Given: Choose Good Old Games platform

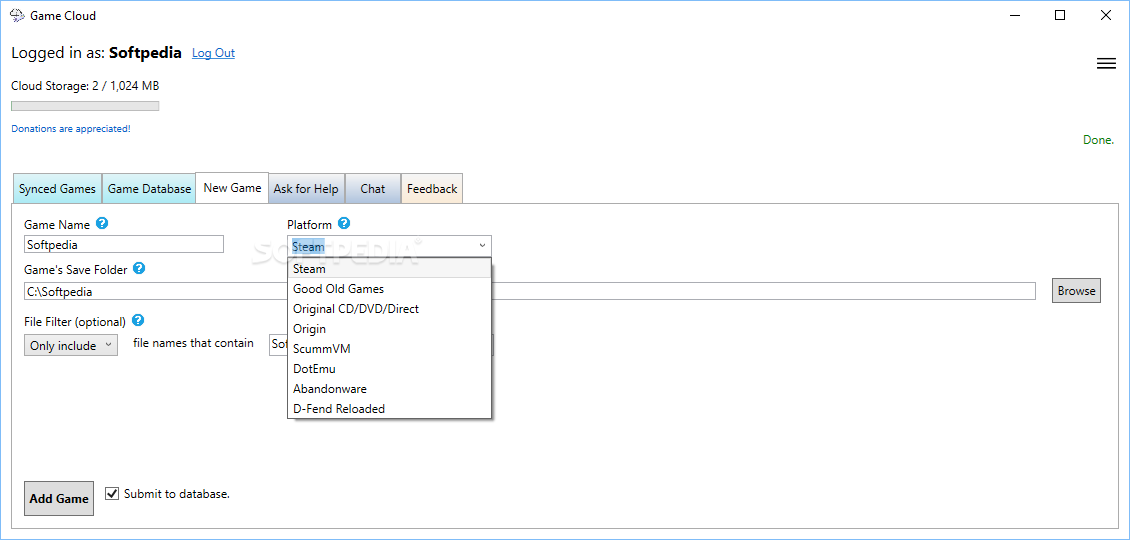Looking at the screenshot, I should [389, 288].
